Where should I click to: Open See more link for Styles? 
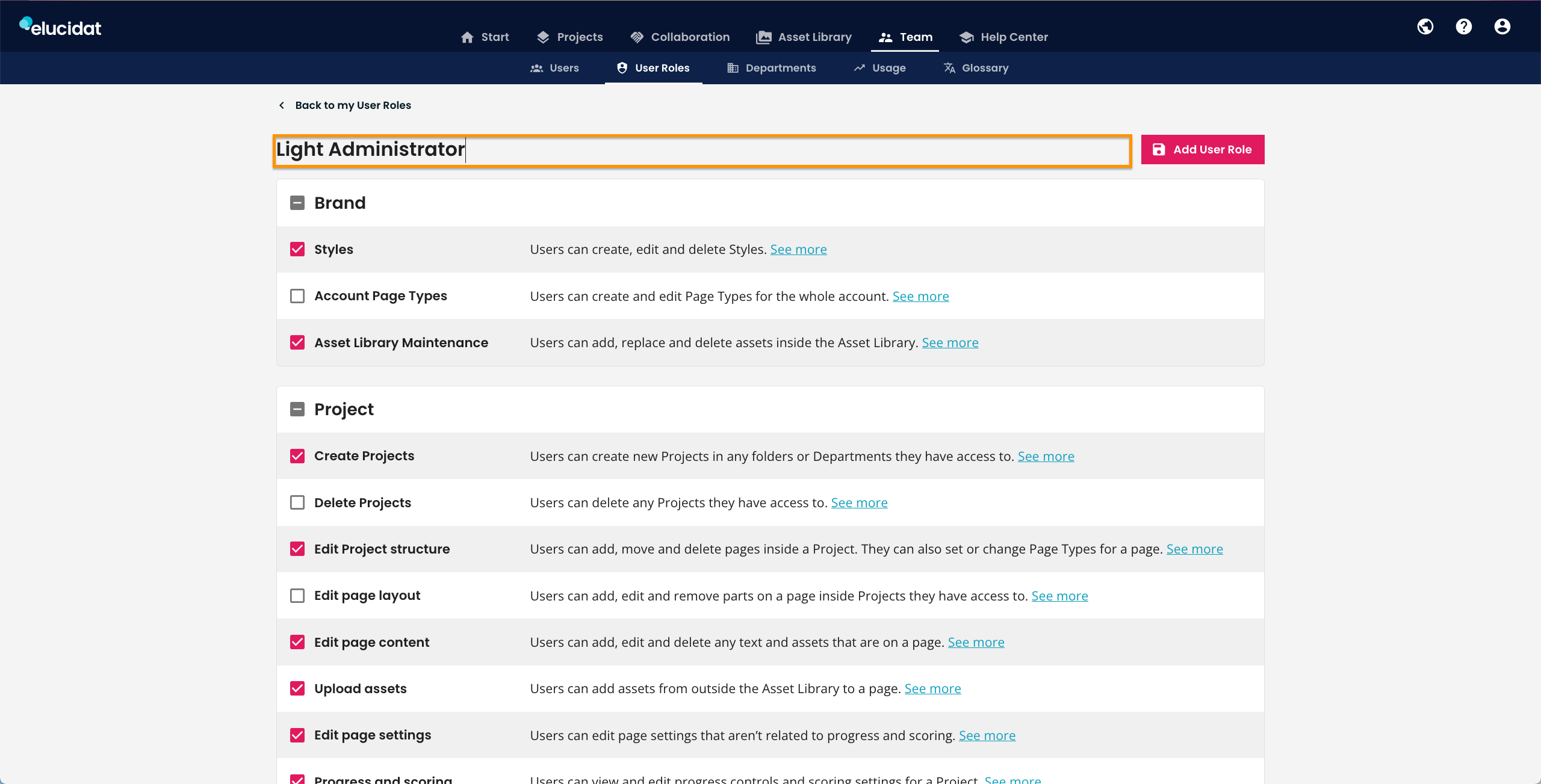coord(799,249)
